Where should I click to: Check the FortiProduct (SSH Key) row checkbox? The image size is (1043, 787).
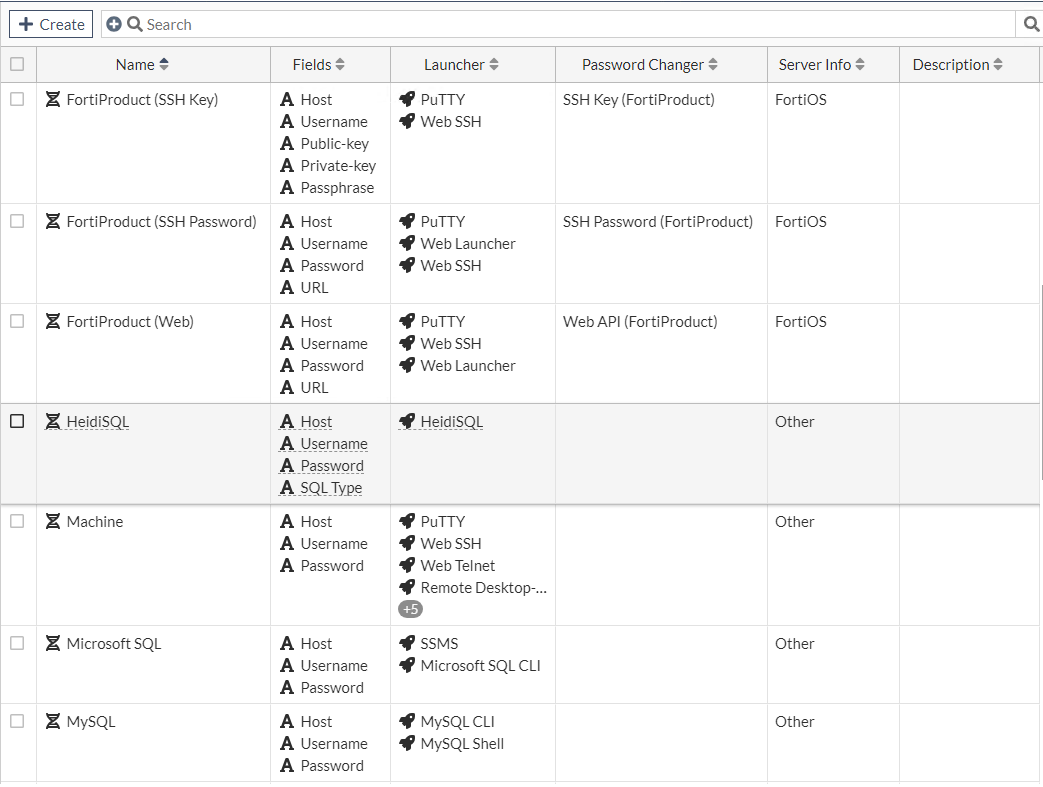17,99
